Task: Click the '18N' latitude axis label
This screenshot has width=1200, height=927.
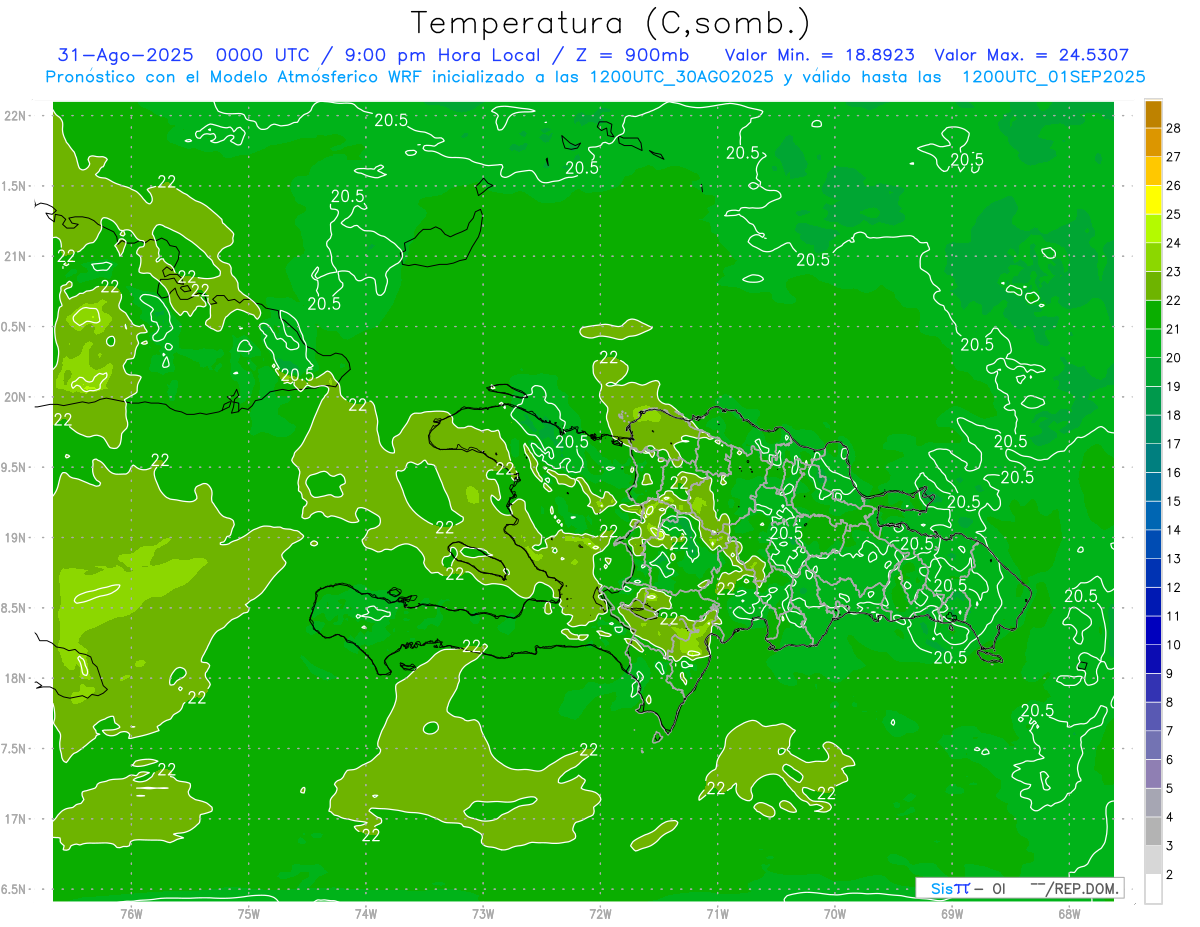Action: tap(14, 679)
